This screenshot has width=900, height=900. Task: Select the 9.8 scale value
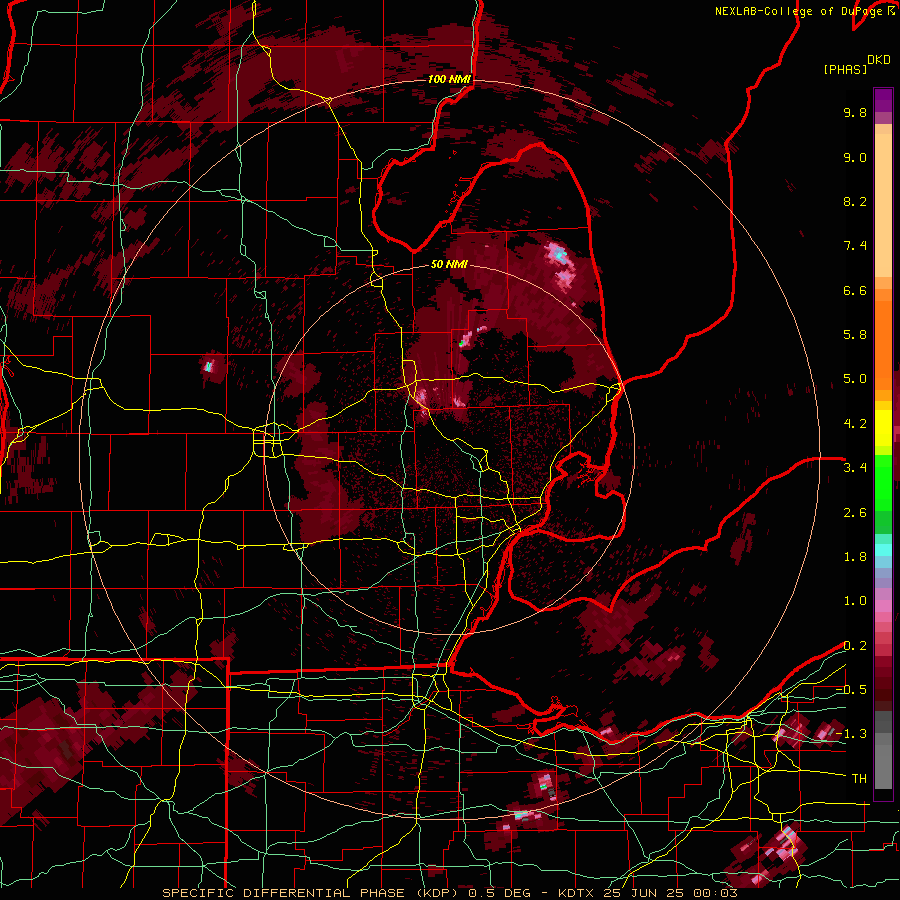855,112
